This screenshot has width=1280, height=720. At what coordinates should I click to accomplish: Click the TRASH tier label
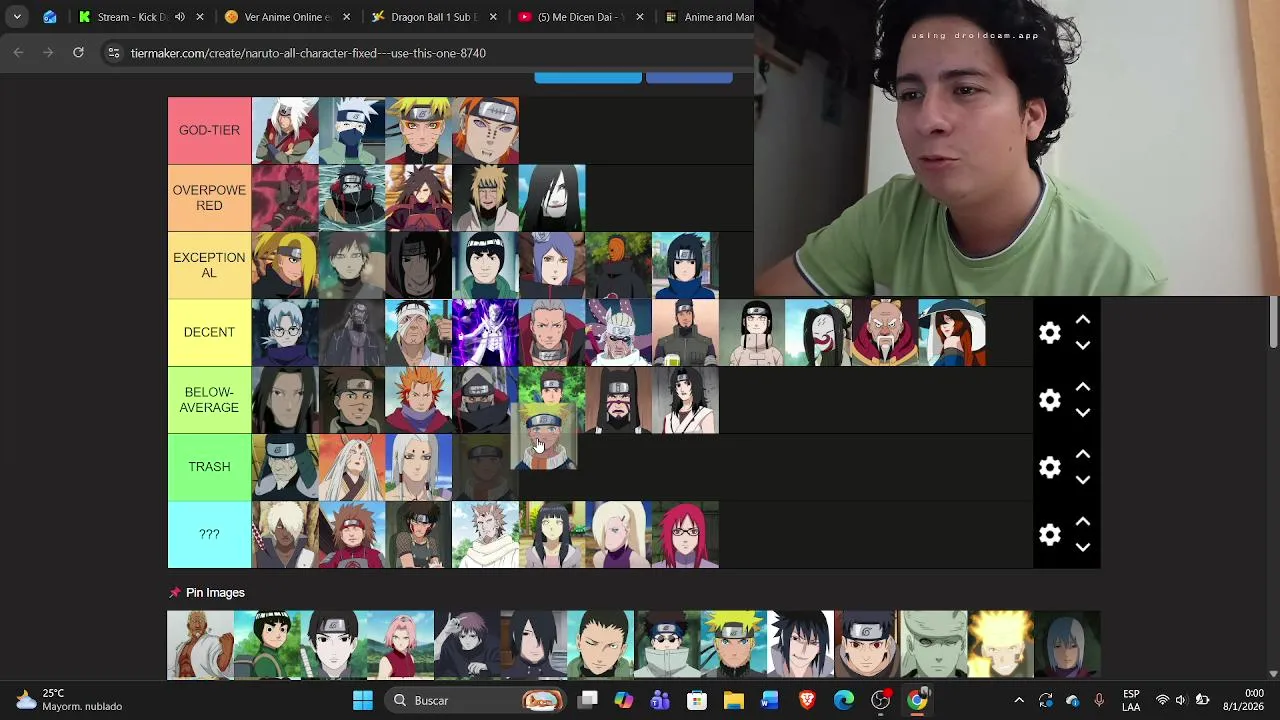pyautogui.click(x=209, y=467)
